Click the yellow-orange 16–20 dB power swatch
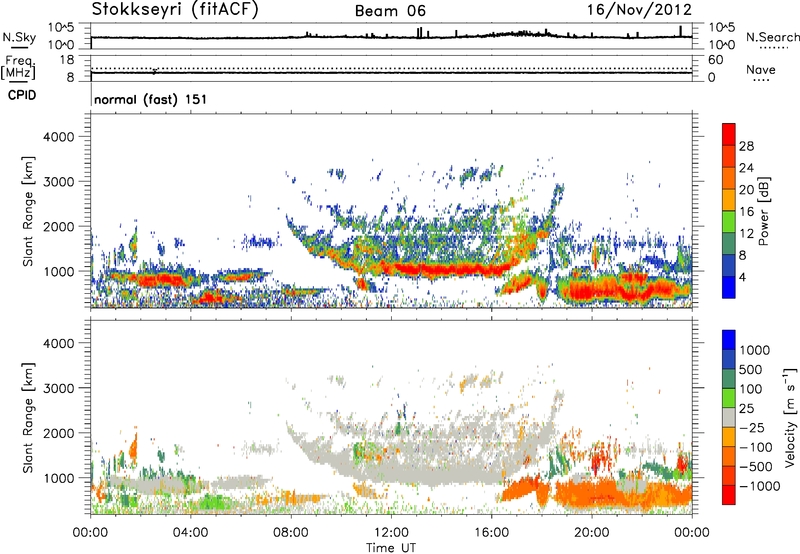The width and height of the screenshot is (800, 554). coord(729,199)
